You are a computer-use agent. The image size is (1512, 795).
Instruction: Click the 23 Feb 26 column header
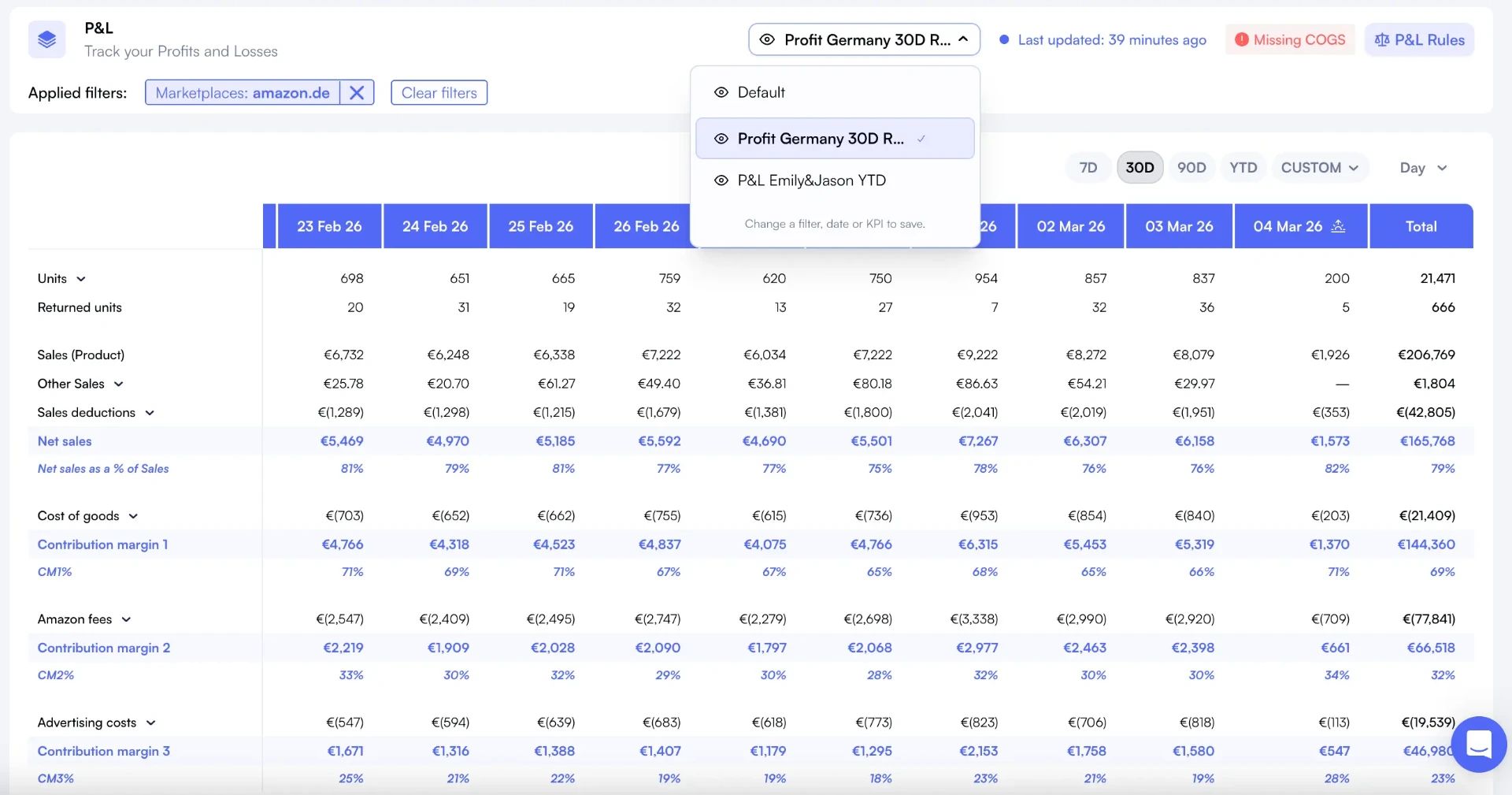point(329,226)
